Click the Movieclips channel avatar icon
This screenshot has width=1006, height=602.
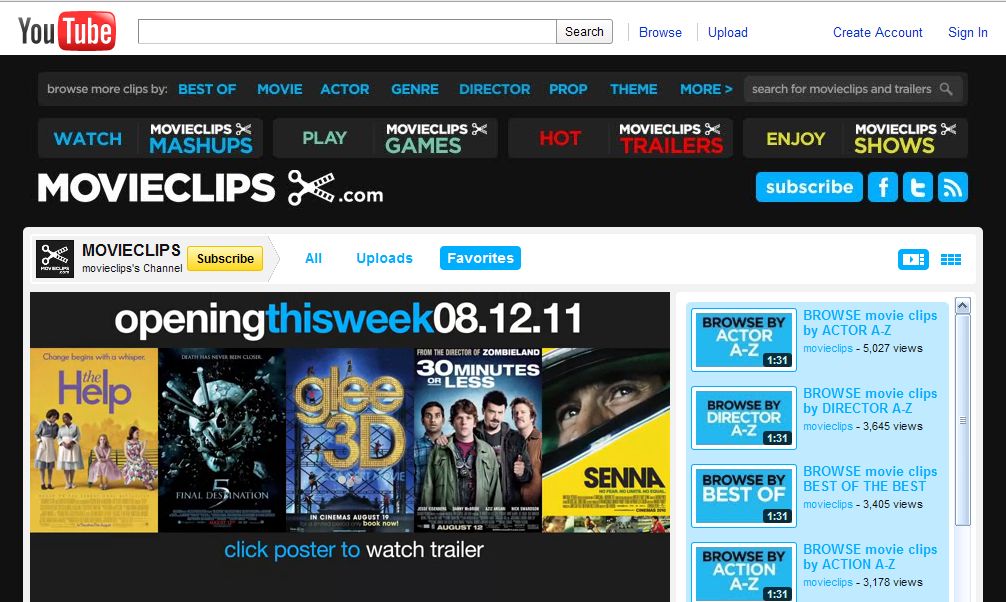click(x=55, y=259)
